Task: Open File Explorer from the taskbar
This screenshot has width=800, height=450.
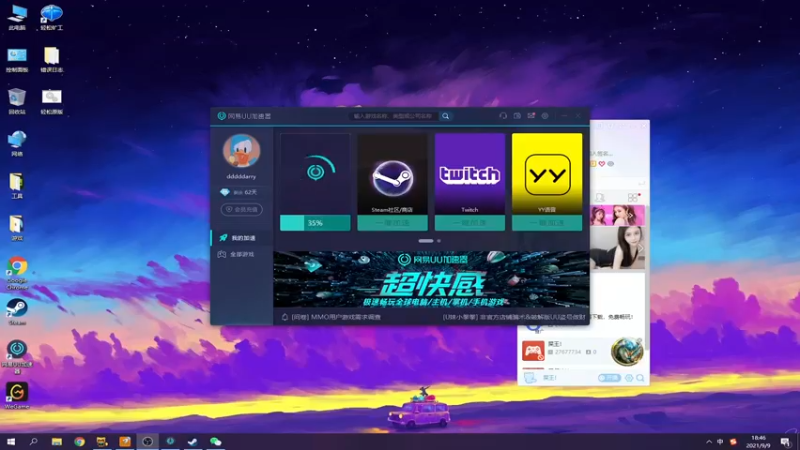Action: tap(57, 441)
